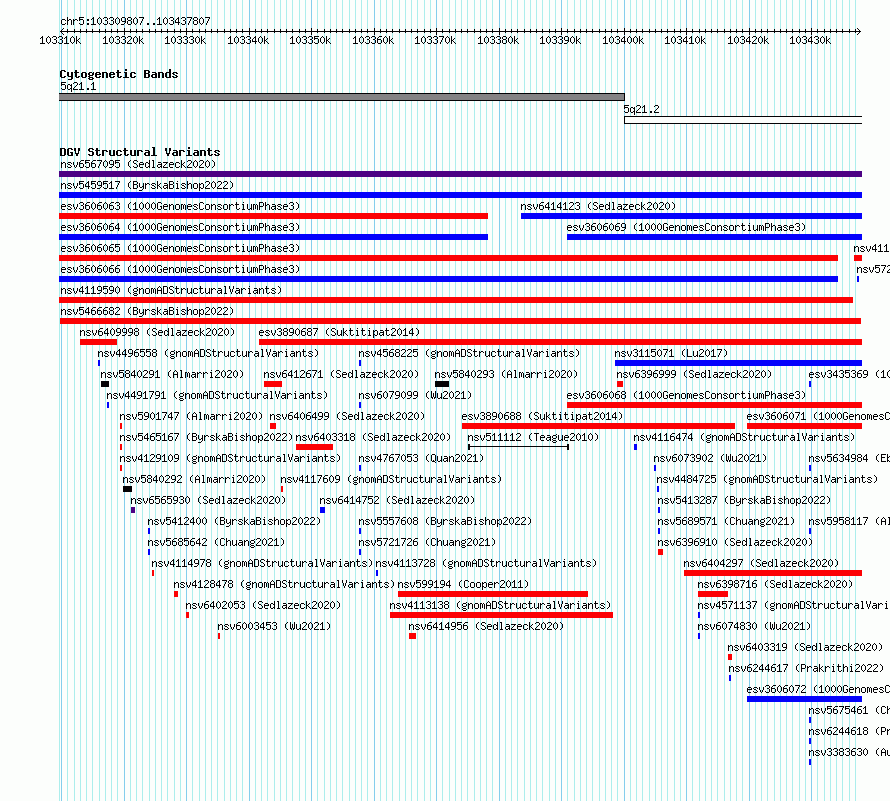Click the nsv511112 (Teague2010) interval line
Viewport: 890px width, 801px height.
[518, 447]
